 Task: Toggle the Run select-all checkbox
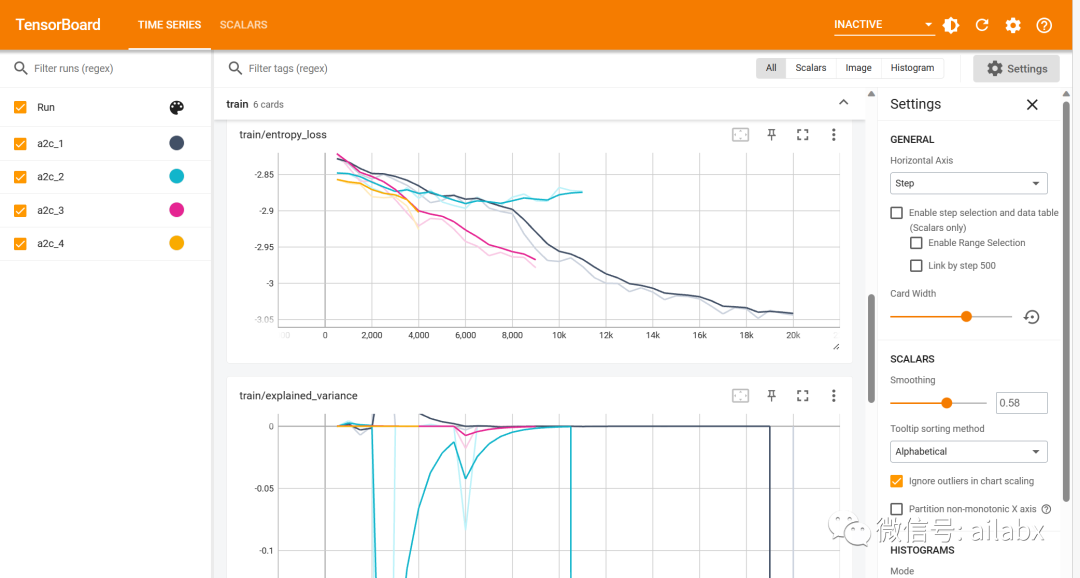[20, 107]
